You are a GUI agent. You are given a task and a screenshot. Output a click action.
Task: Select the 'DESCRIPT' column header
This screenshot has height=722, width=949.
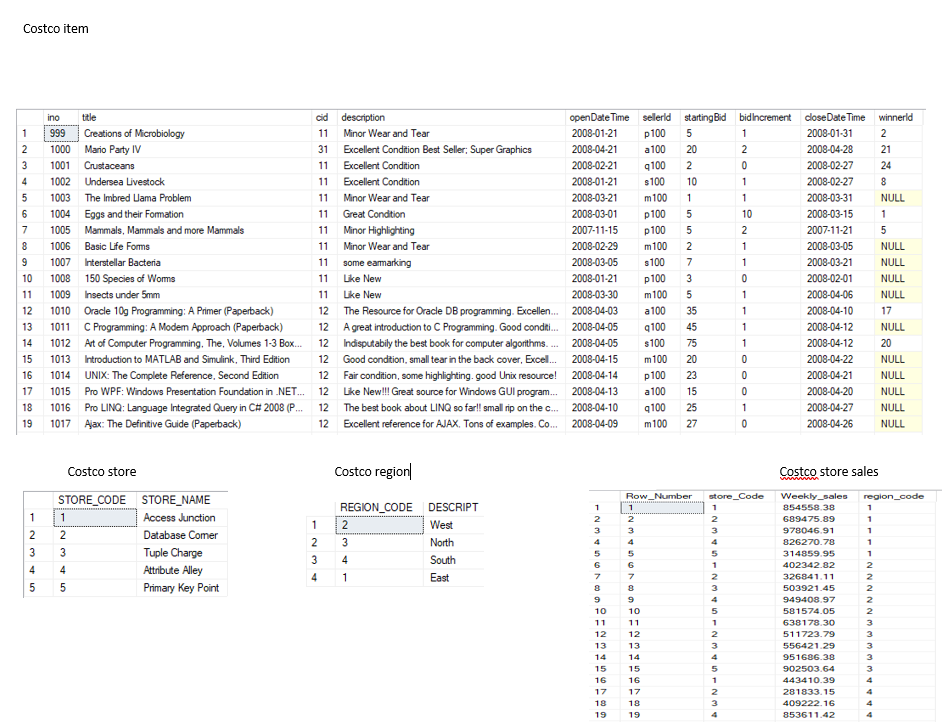tap(453, 507)
